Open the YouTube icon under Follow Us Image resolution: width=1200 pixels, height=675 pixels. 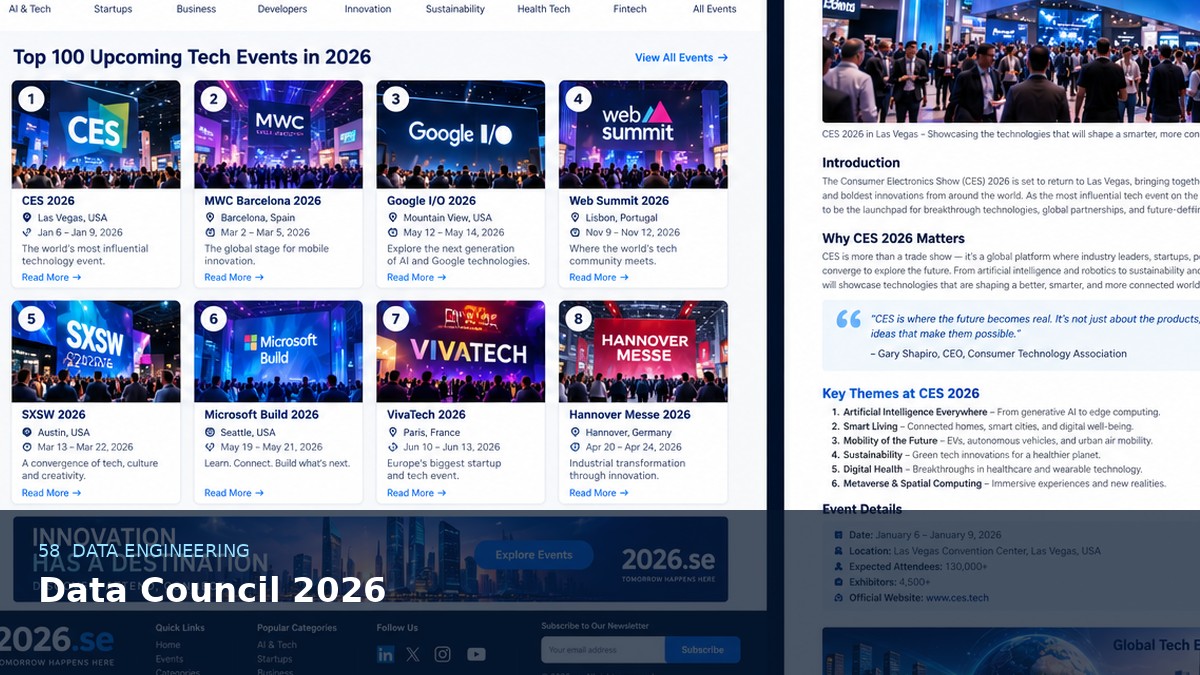pyautogui.click(x=476, y=654)
